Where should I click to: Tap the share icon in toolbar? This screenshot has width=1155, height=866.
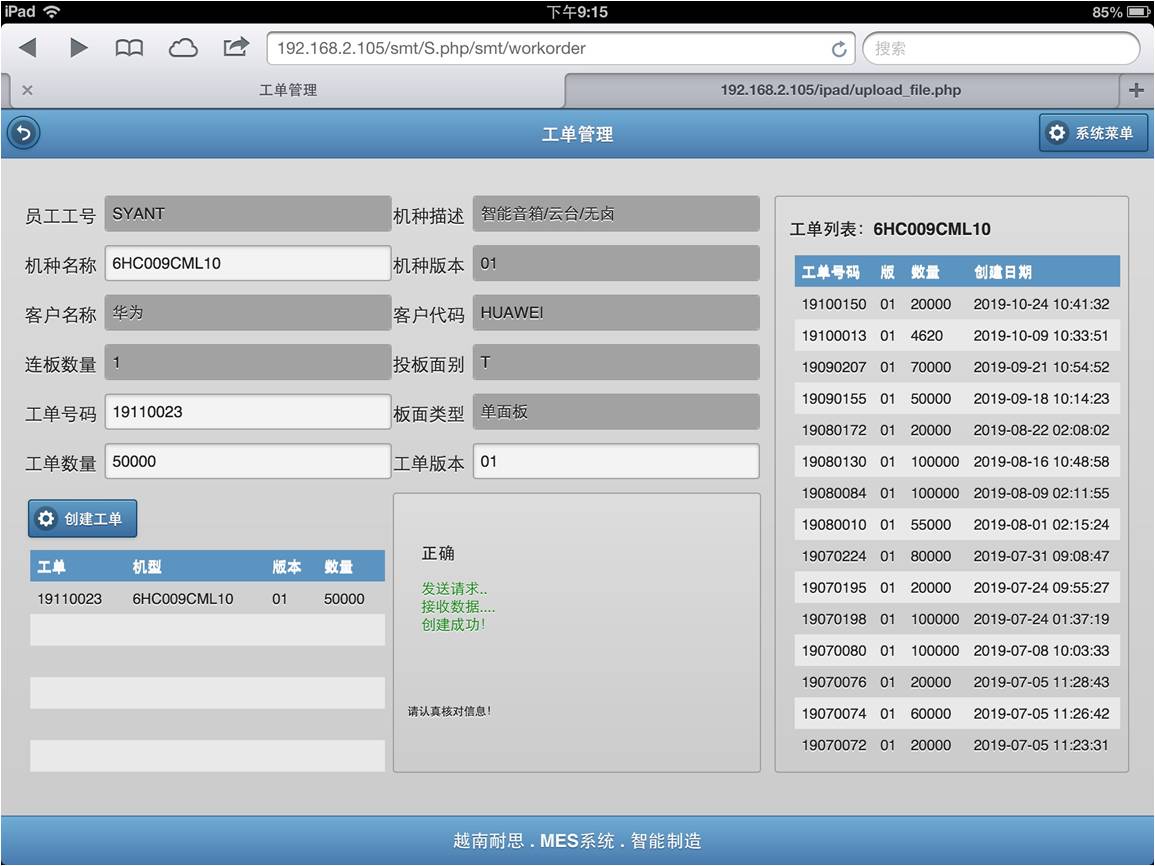tap(236, 47)
